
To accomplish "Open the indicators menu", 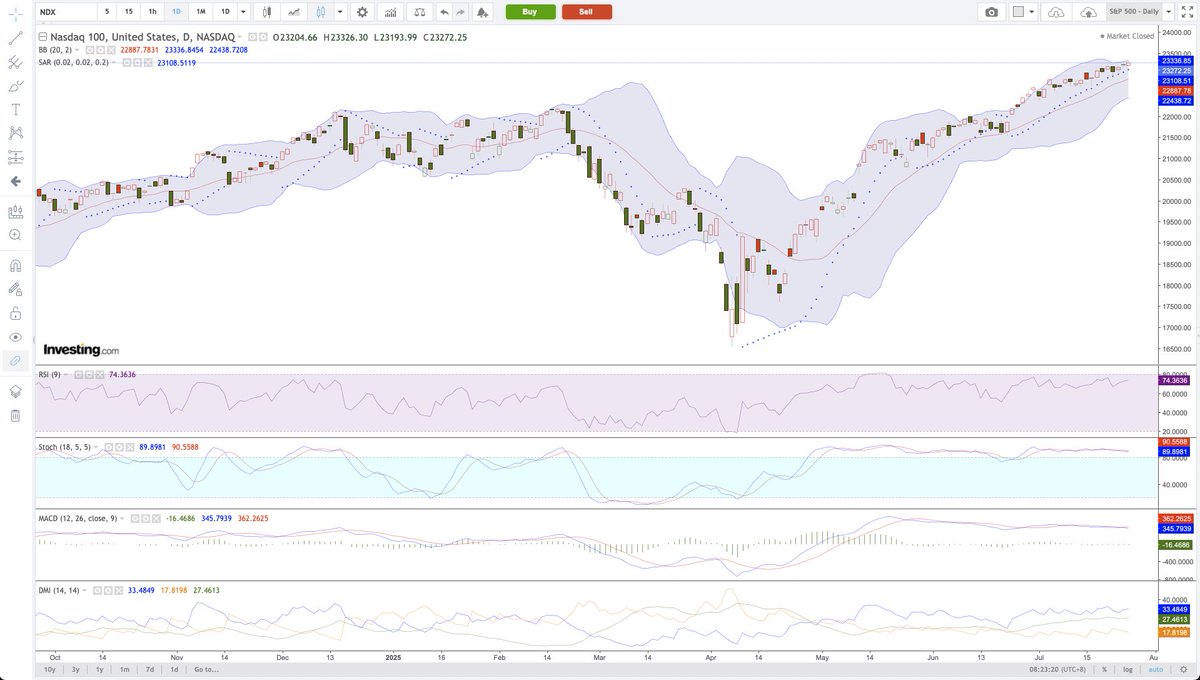I will tap(390, 12).
